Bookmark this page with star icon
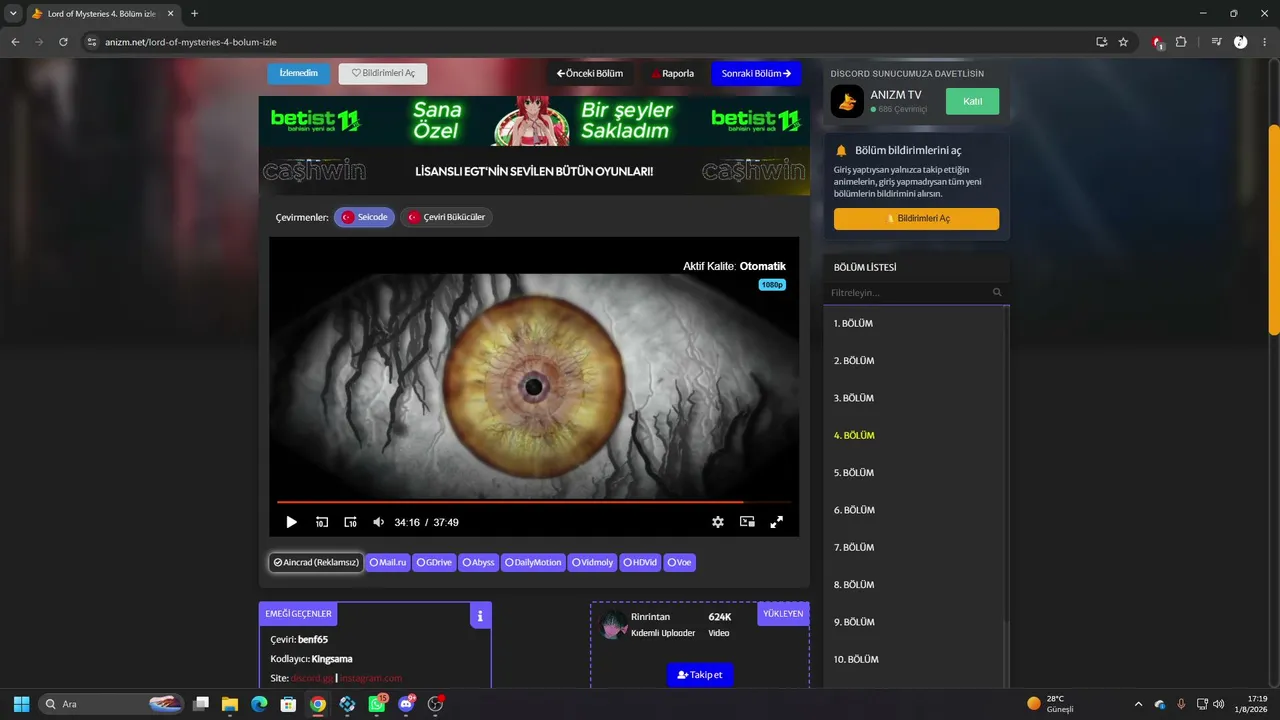 click(1123, 42)
